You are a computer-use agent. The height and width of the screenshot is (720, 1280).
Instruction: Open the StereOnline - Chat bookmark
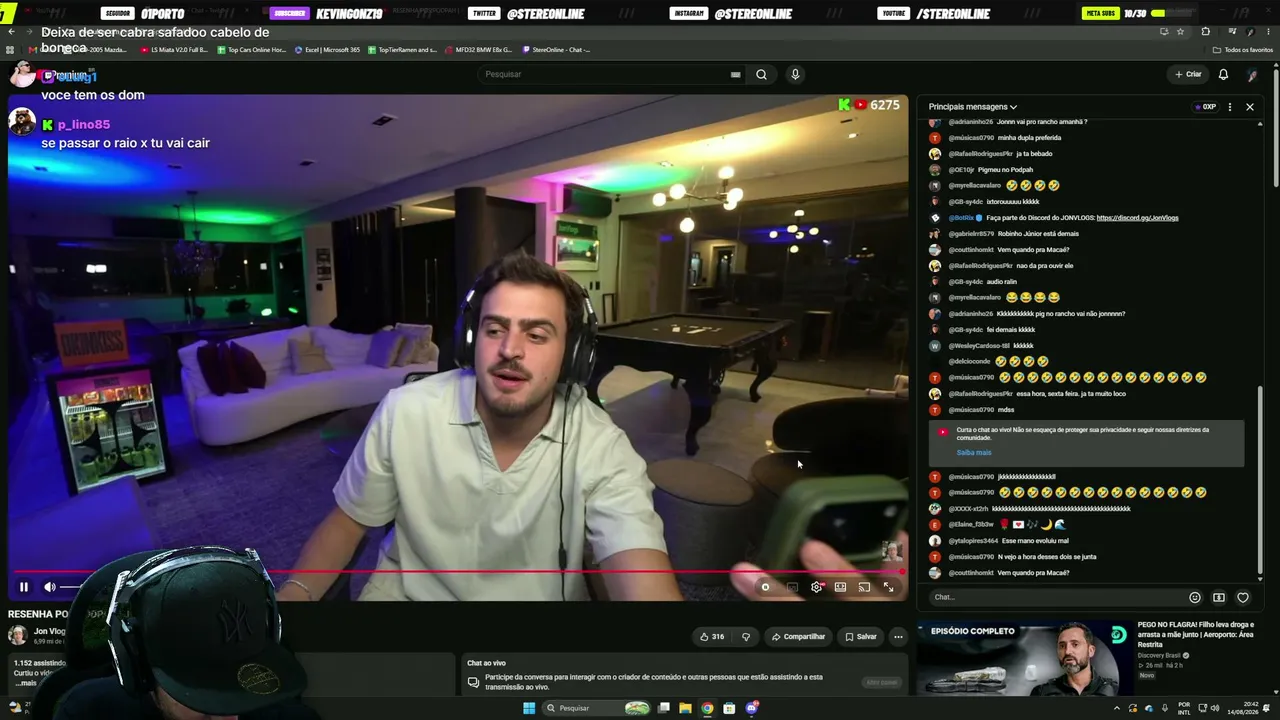pos(555,49)
